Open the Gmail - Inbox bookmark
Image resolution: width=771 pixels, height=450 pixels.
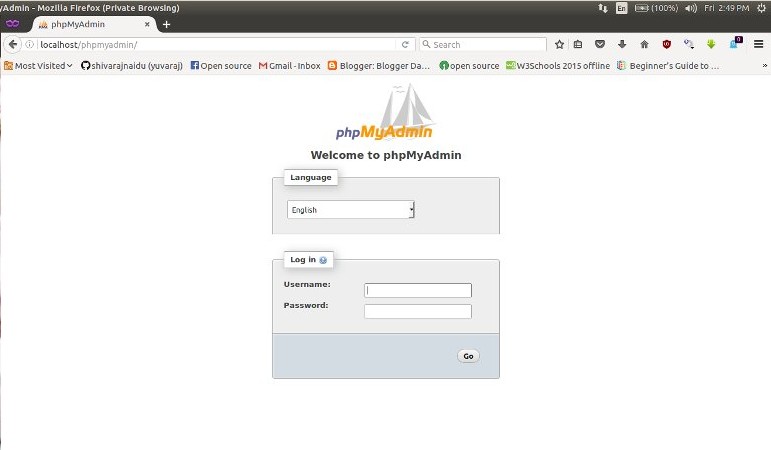(290, 65)
